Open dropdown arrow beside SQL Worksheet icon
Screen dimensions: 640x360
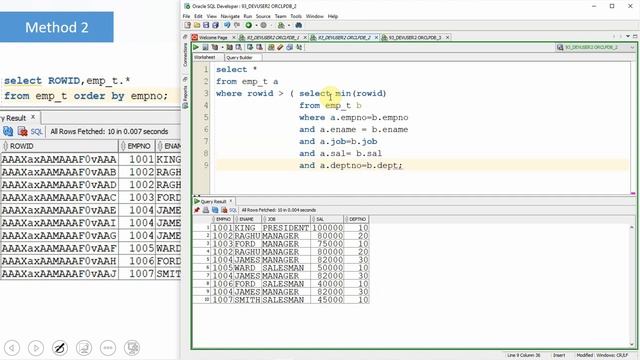(289, 25)
